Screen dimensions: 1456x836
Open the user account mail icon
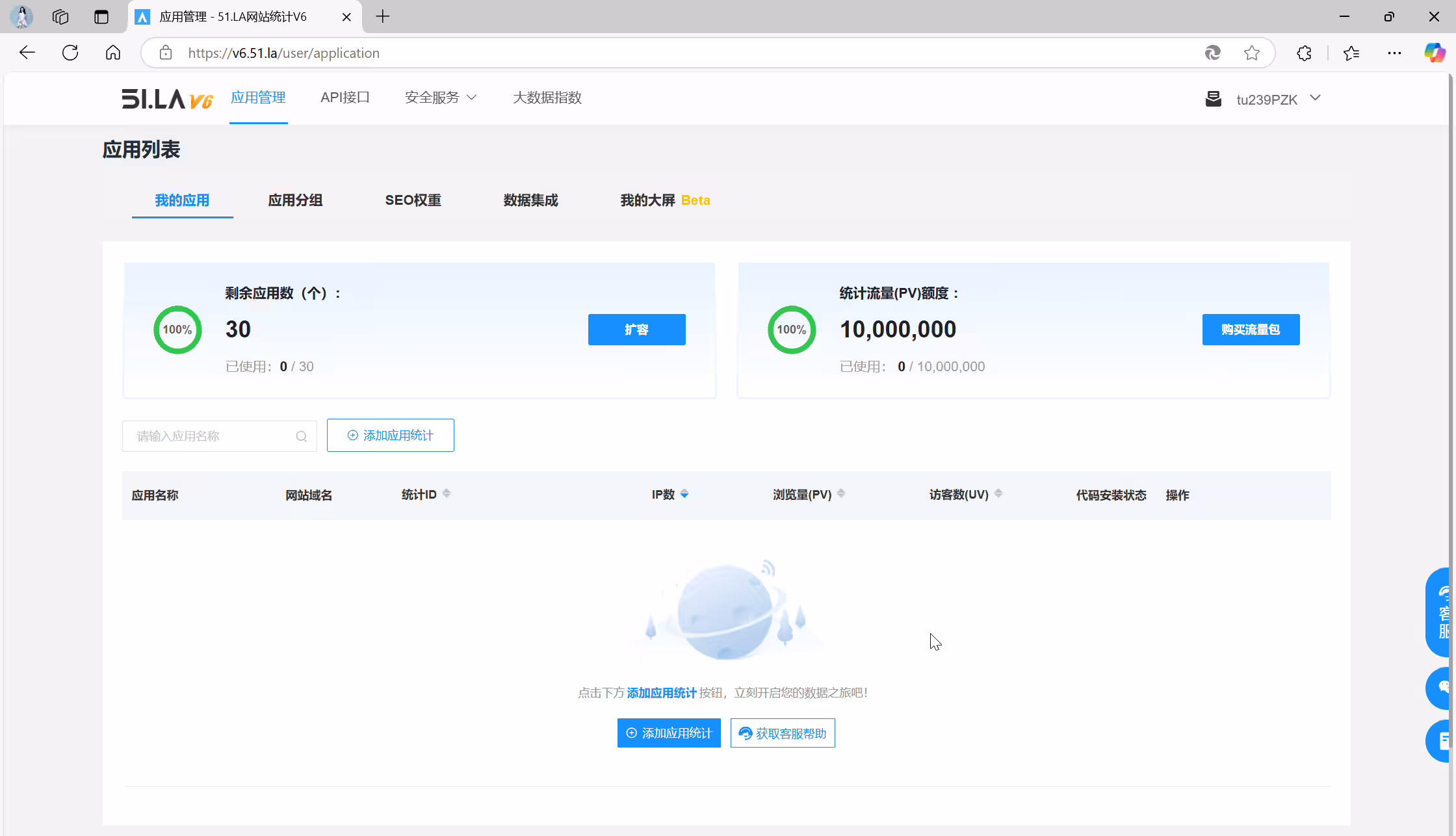(x=1213, y=99)
